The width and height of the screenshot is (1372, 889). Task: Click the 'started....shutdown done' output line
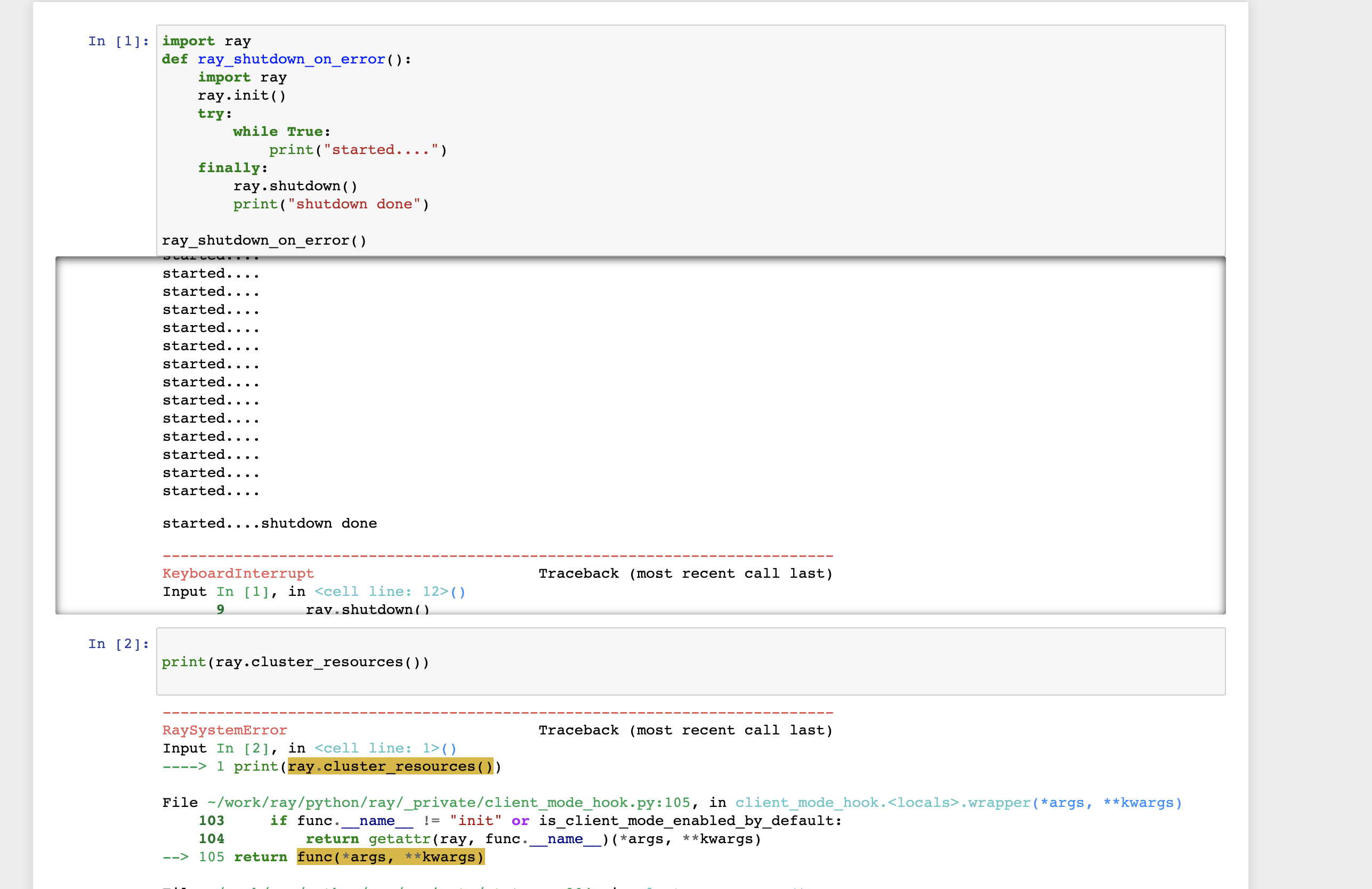[270, 523]
